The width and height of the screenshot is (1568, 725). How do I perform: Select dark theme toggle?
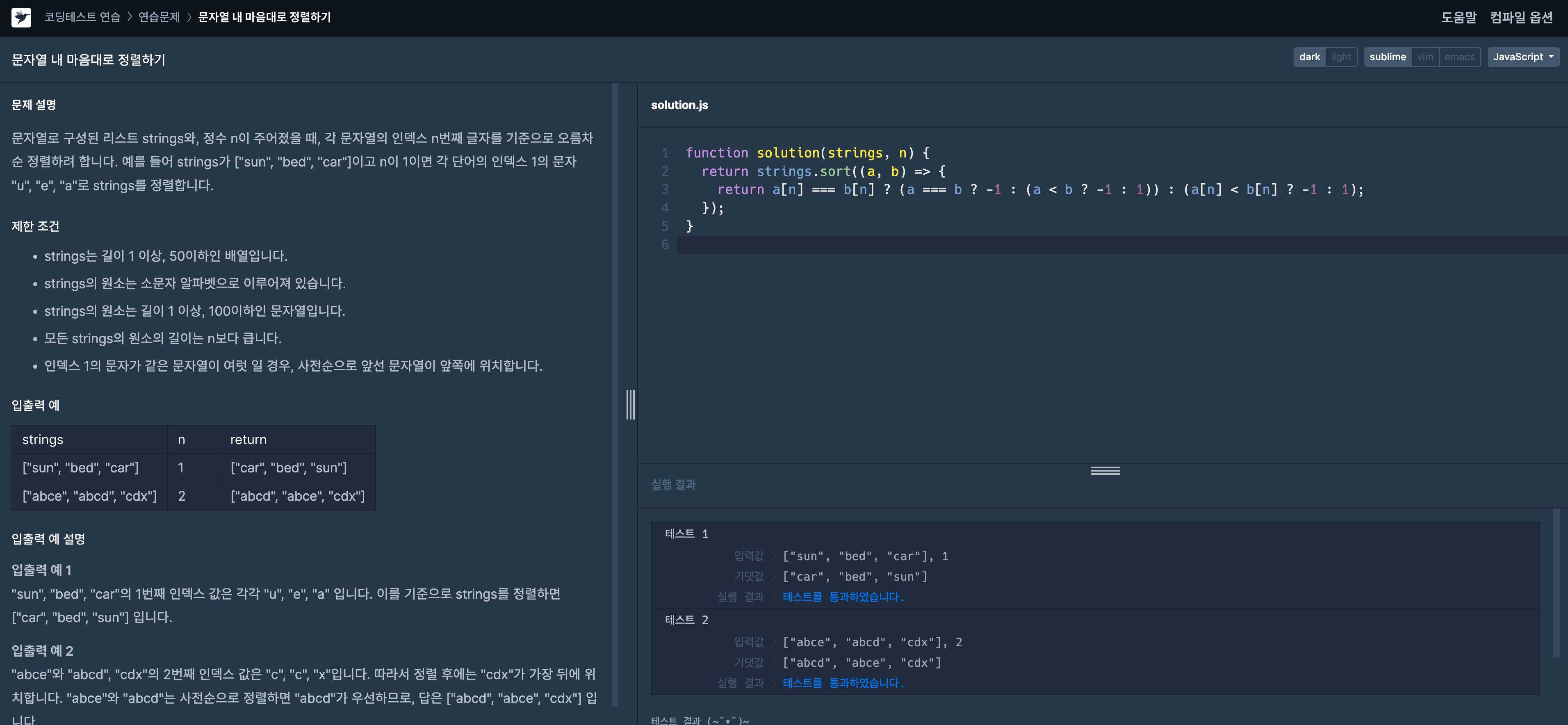(x=1309, y=57)
